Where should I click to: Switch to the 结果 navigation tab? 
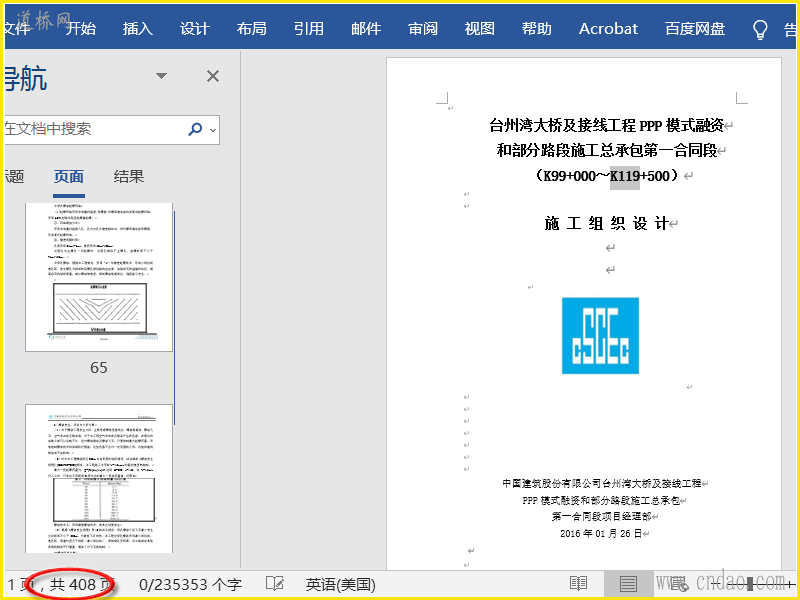129,177
